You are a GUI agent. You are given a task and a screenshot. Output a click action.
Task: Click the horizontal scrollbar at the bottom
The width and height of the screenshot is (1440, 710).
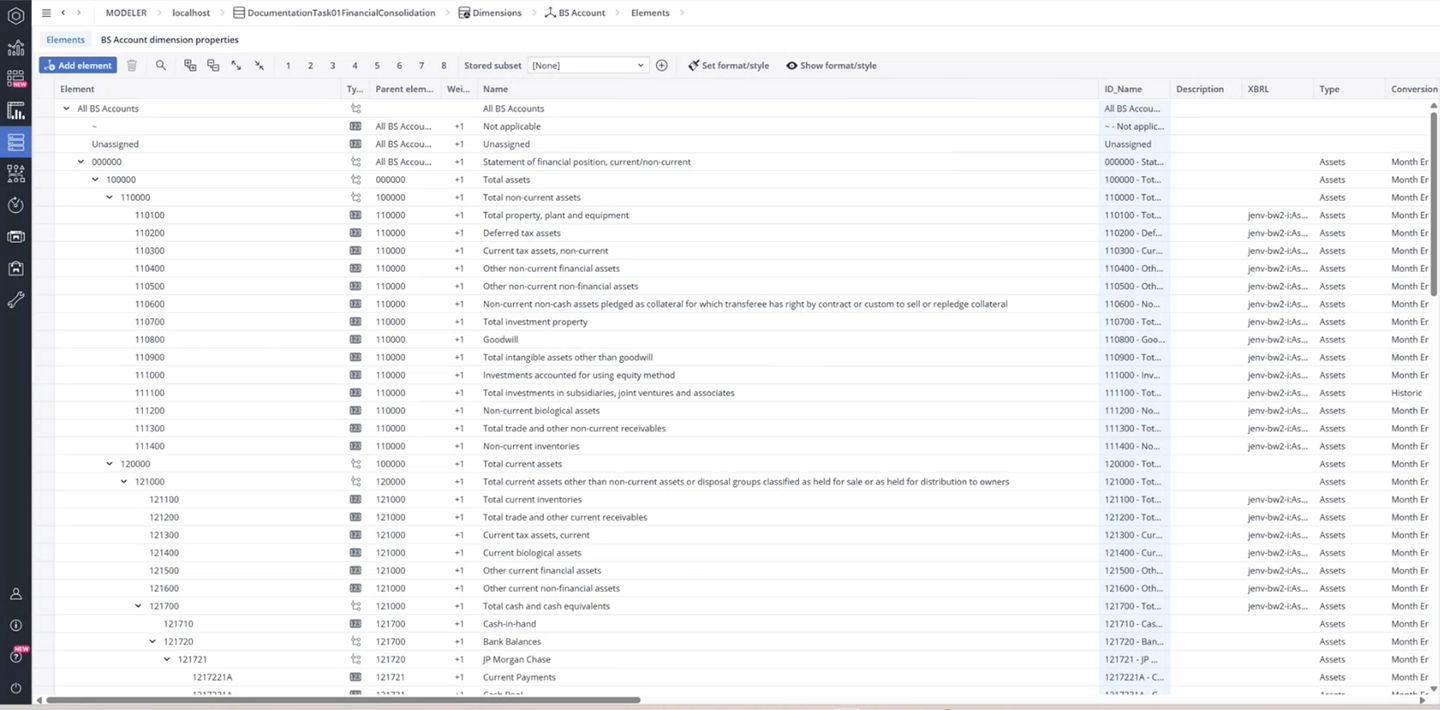point(342,700)
